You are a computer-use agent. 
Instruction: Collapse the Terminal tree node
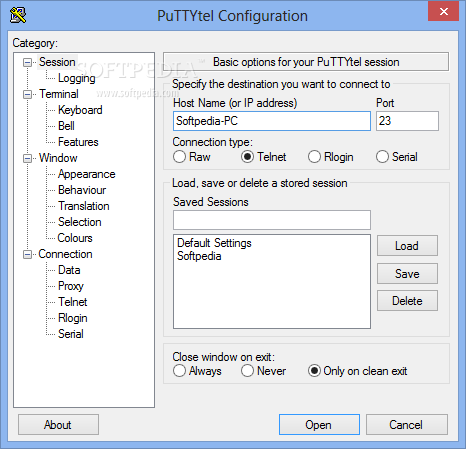27,94
